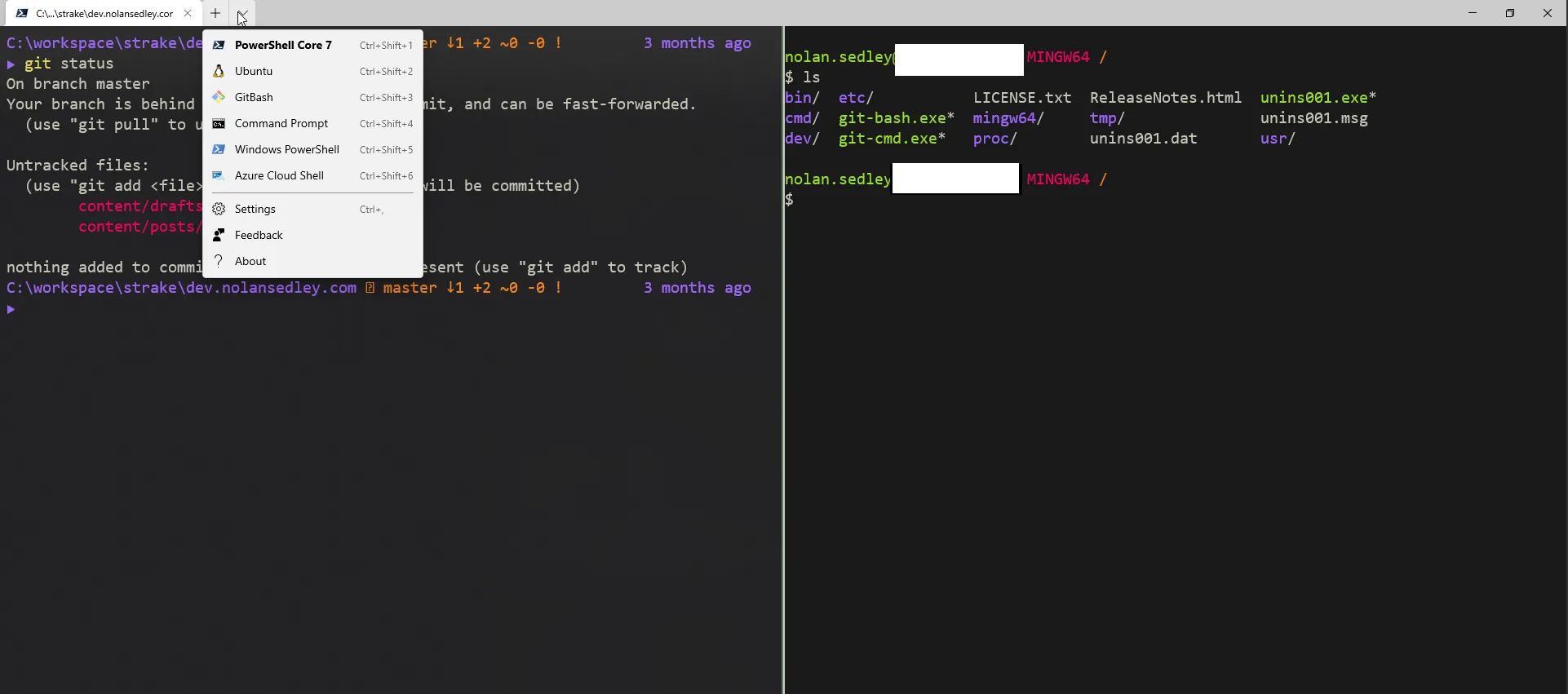This screenshot has width=1568, height=694.
Task: Click the '$ ls' command in right pane
Action: 803,77
